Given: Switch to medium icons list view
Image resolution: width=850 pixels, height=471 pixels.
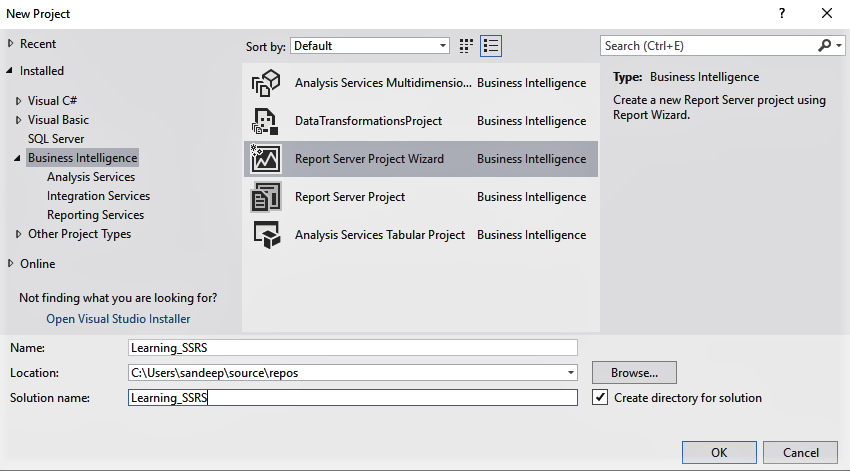Looking at the screenshot, I should pyautogui.click(x=491, y=46).
